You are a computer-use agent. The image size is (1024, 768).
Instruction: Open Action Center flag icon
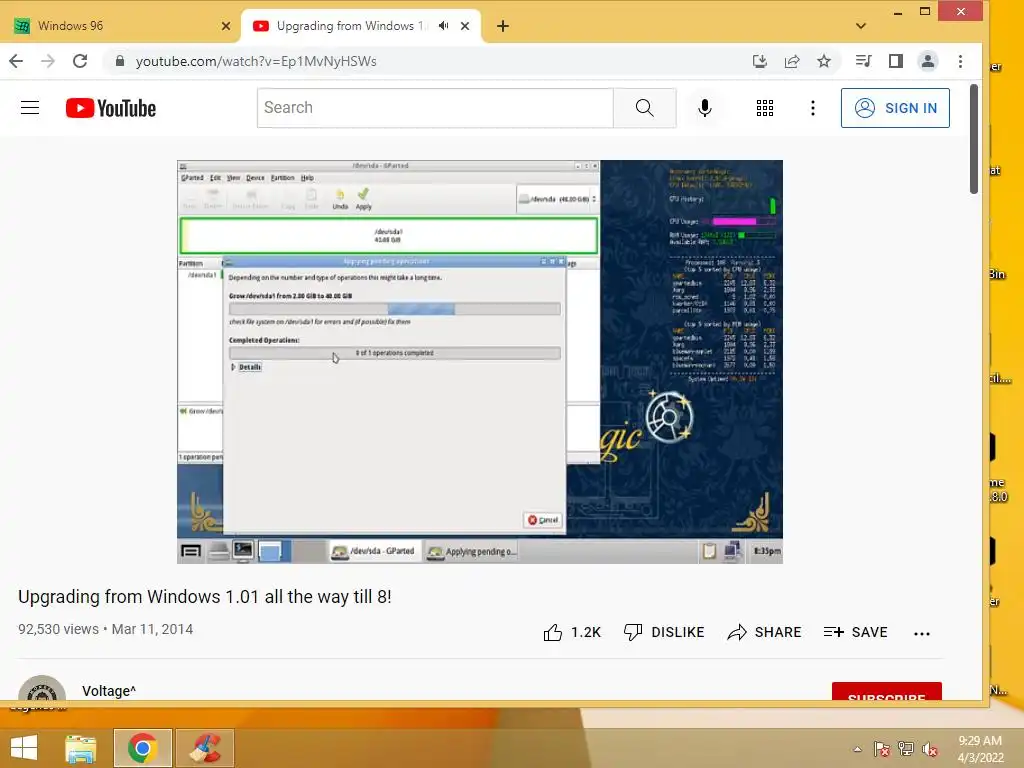[882, 749]
